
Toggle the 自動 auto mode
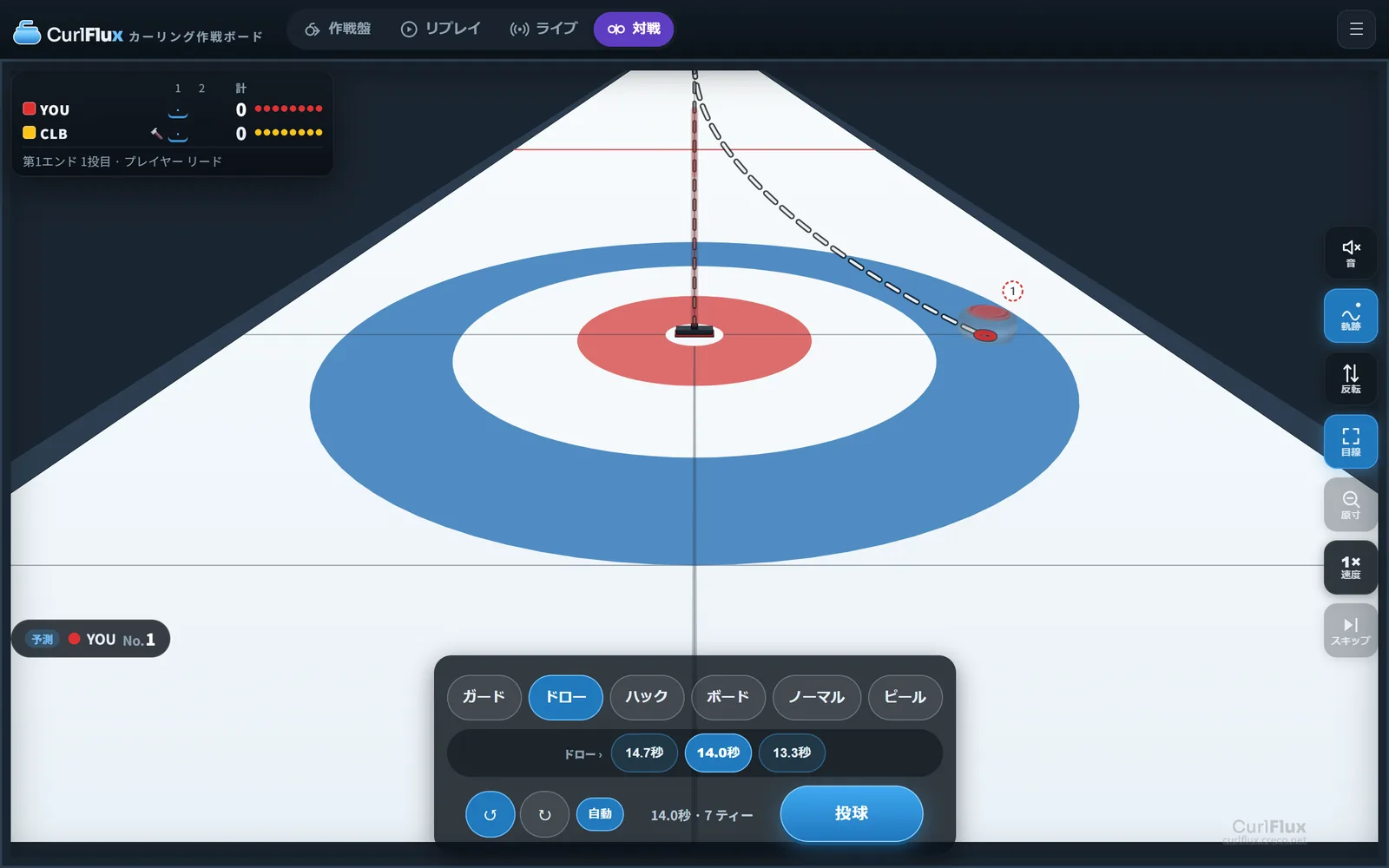click(600, 814)
